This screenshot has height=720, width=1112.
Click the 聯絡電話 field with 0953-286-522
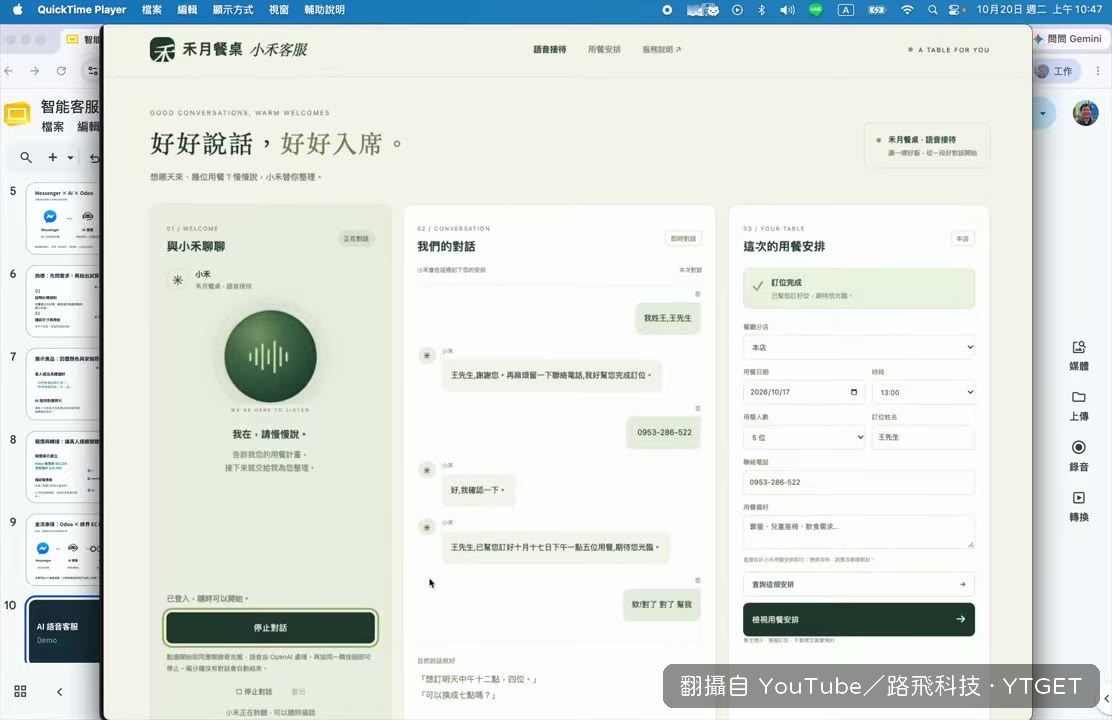tap(859, 482)
